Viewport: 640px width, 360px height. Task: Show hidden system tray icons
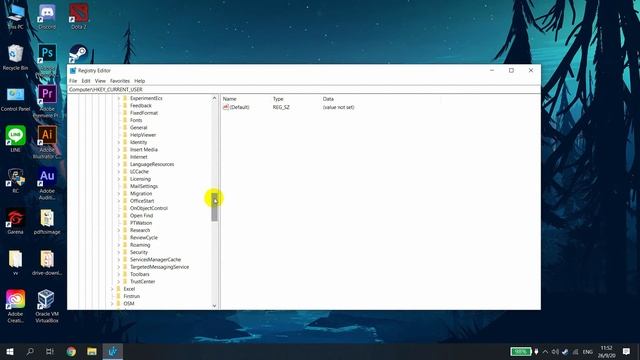click(x=546, y=351)
